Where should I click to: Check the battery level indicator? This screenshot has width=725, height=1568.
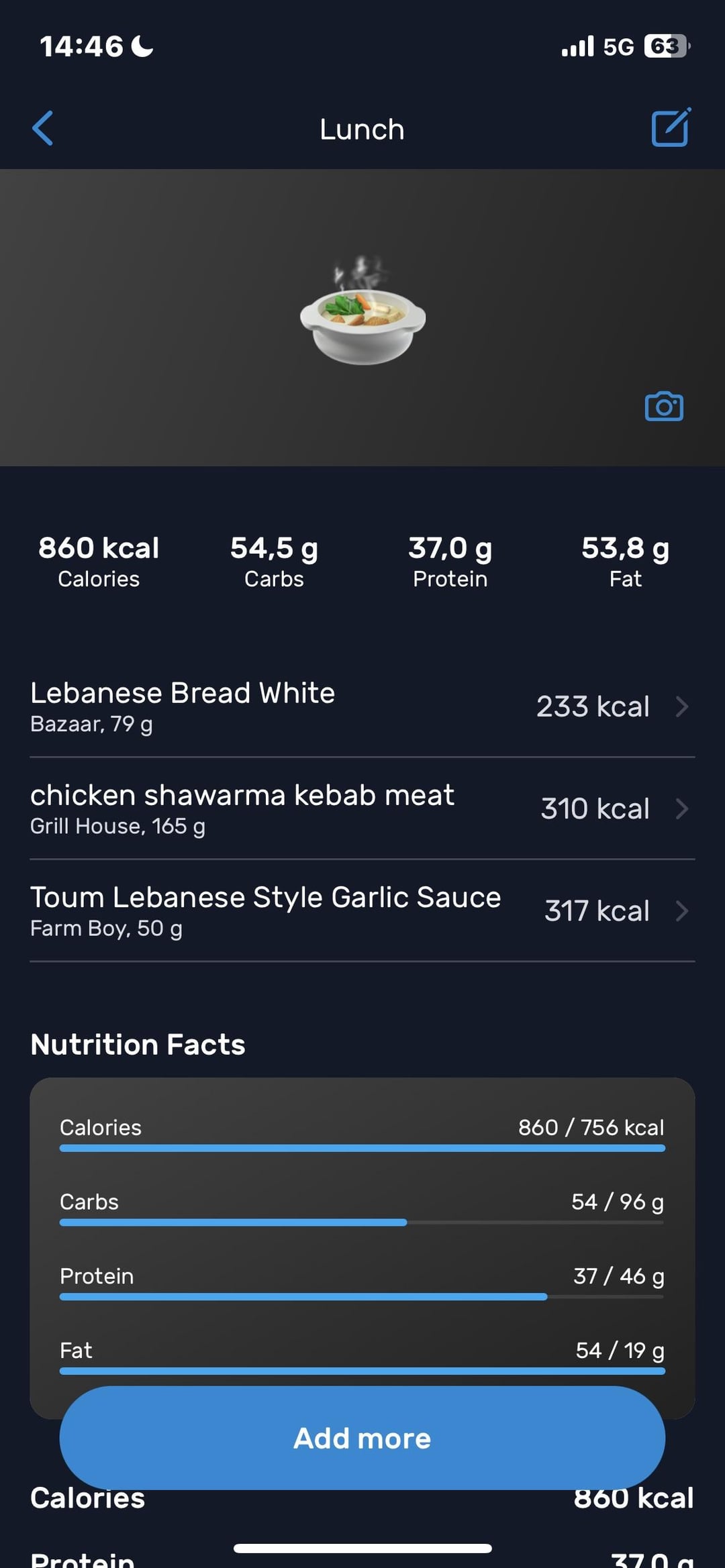(666, 46)
